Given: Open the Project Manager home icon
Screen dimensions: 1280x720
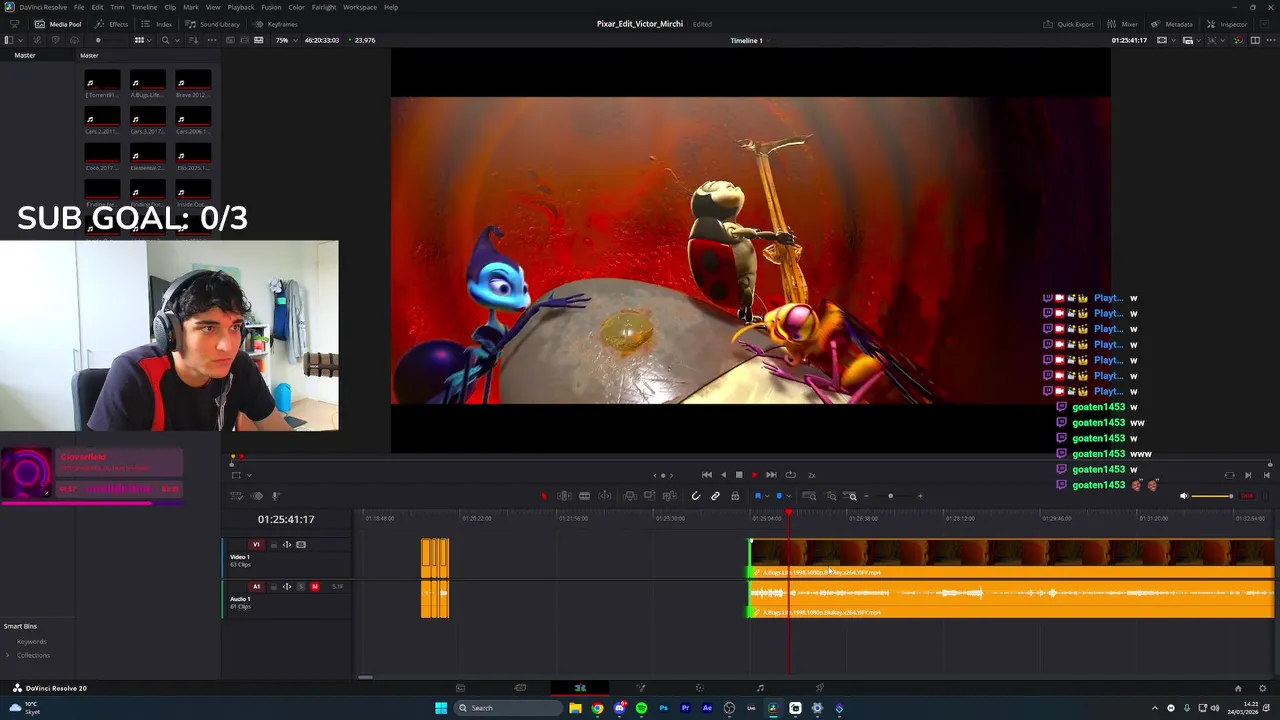Looking at the screenshot, I should 1237,688.
